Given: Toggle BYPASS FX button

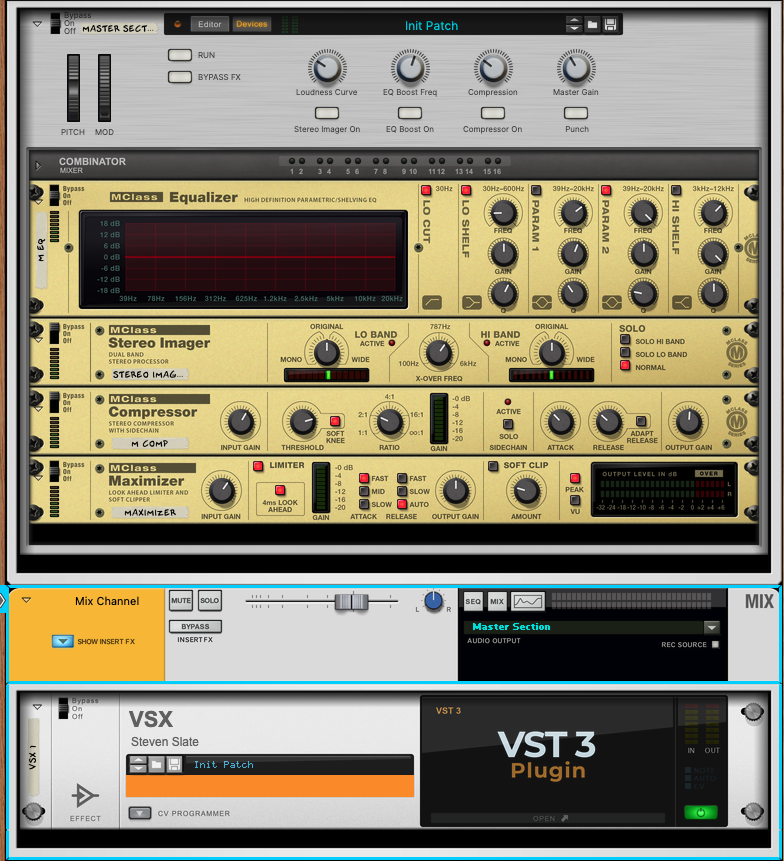Looking at the screenshot, I should 180,77.
